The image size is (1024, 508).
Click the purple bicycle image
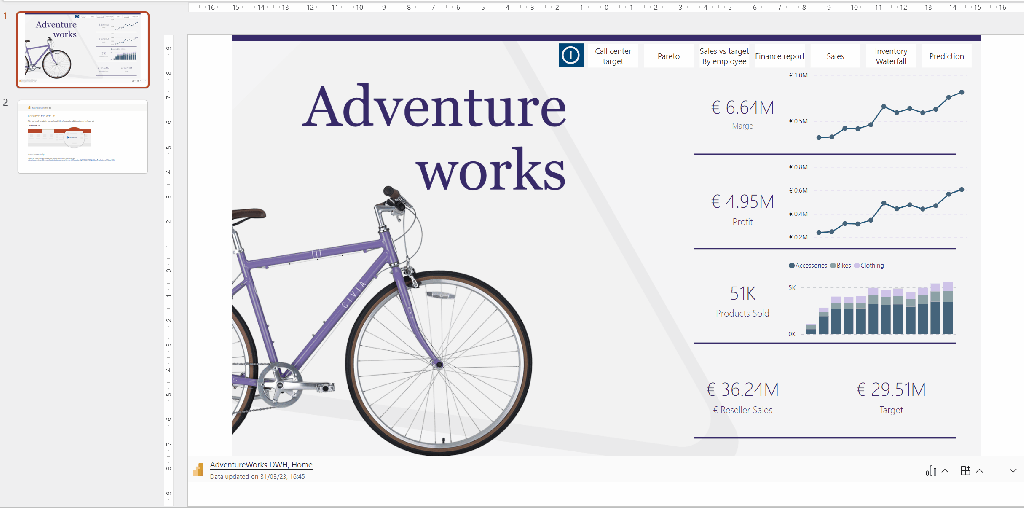click(x=381, y=323)
